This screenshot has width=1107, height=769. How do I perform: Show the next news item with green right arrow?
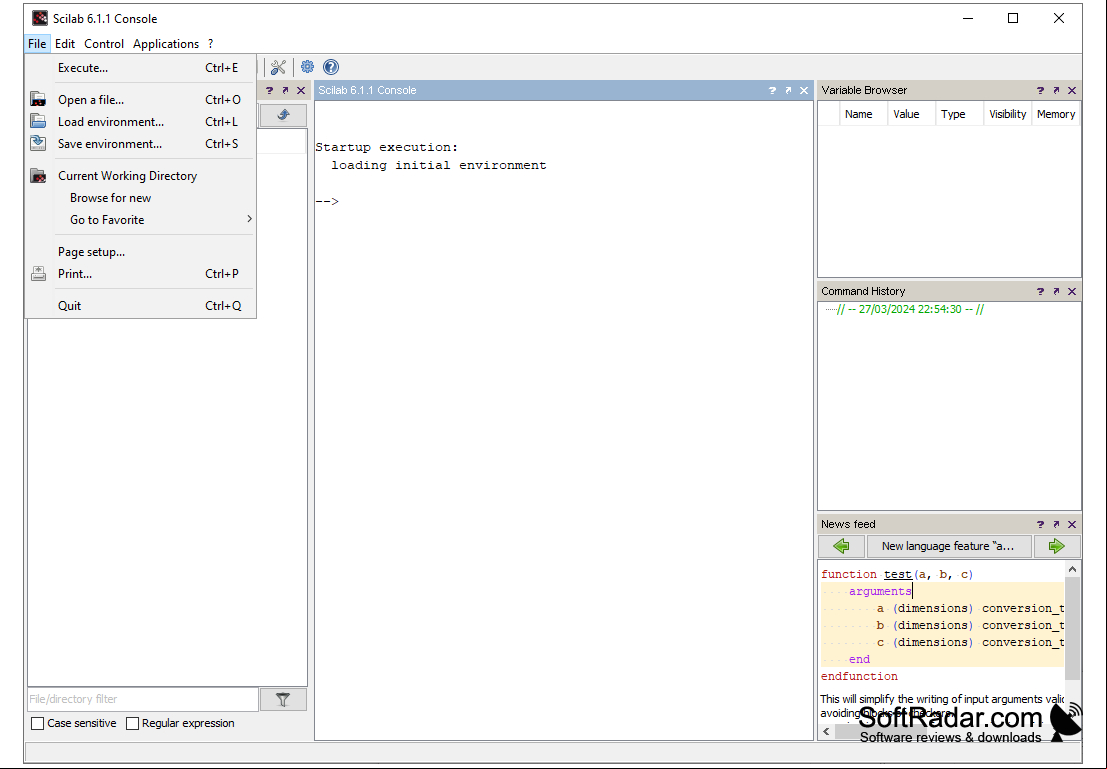click(x=1056, y=546)
